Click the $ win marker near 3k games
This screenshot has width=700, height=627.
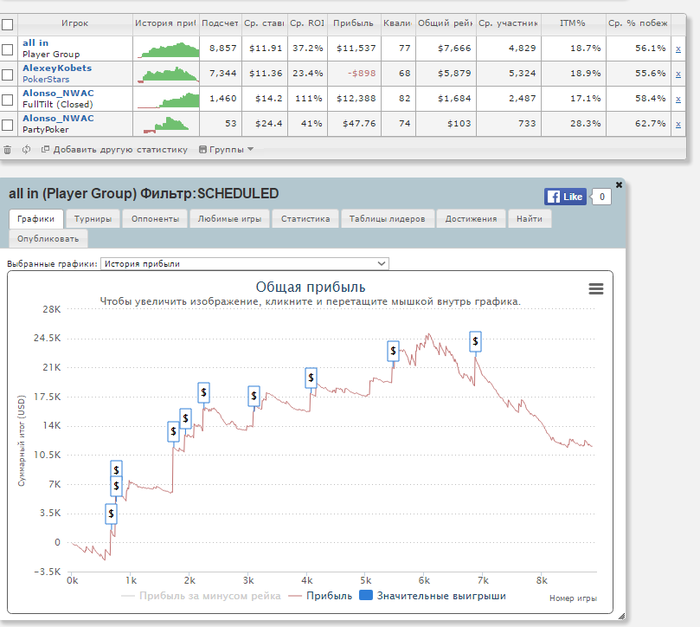click(x=254, y=396)
